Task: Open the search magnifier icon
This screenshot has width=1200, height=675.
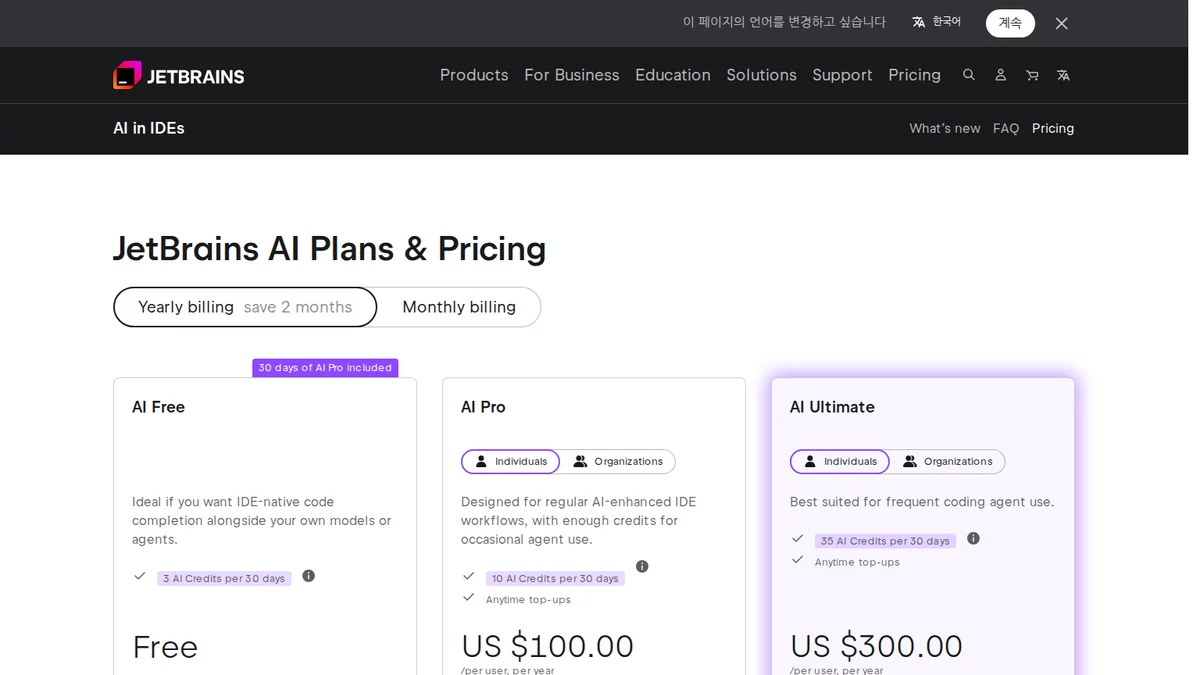Action: pyautogui.click(x=969, y=75)
